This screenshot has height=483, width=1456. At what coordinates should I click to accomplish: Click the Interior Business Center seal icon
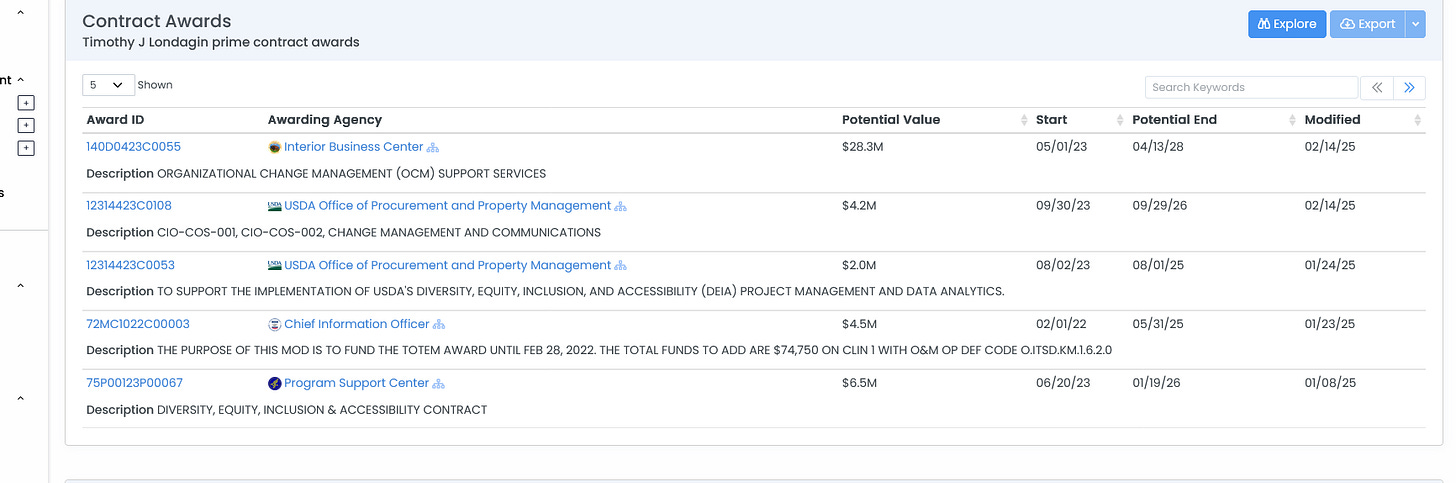click(275, 147)
